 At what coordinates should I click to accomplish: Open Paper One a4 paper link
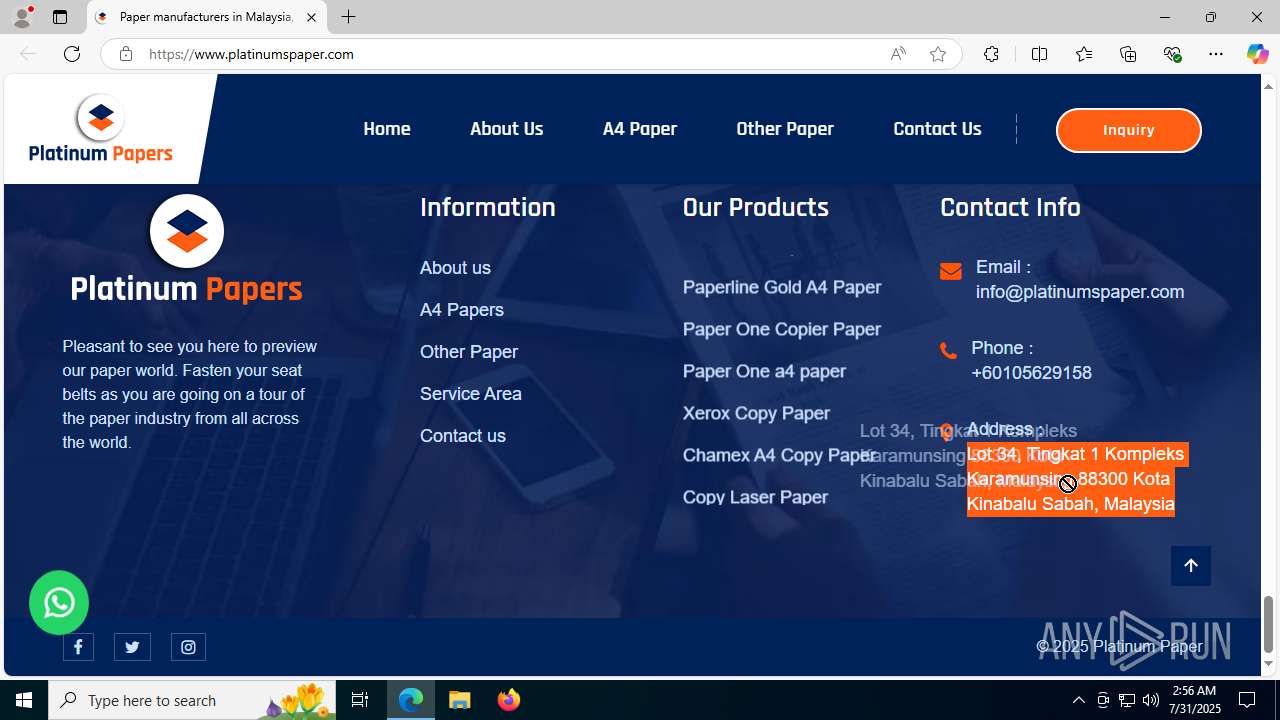click(x=764, y=372)
